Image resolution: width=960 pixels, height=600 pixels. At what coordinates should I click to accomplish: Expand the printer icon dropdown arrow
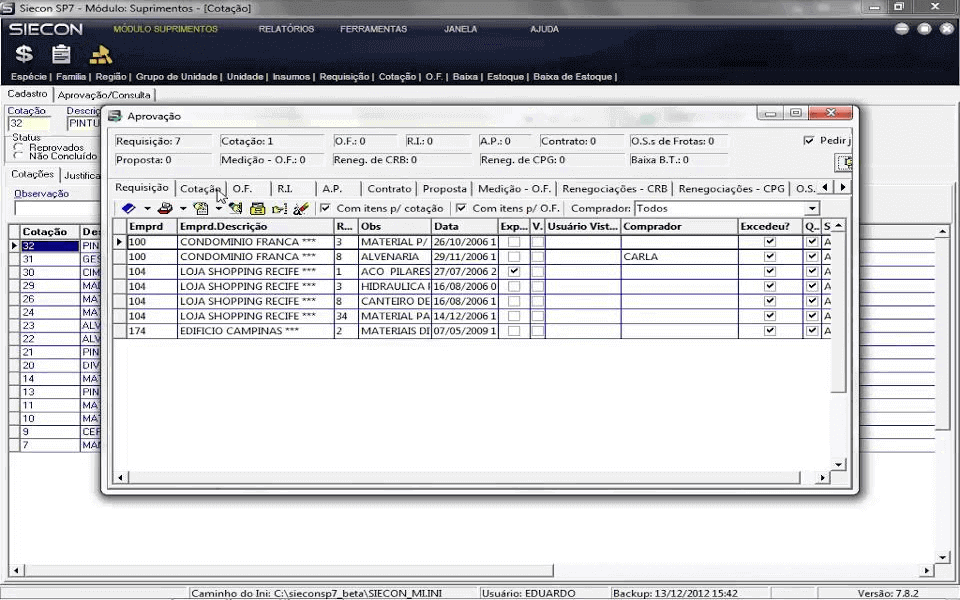(x=182, y=208)
